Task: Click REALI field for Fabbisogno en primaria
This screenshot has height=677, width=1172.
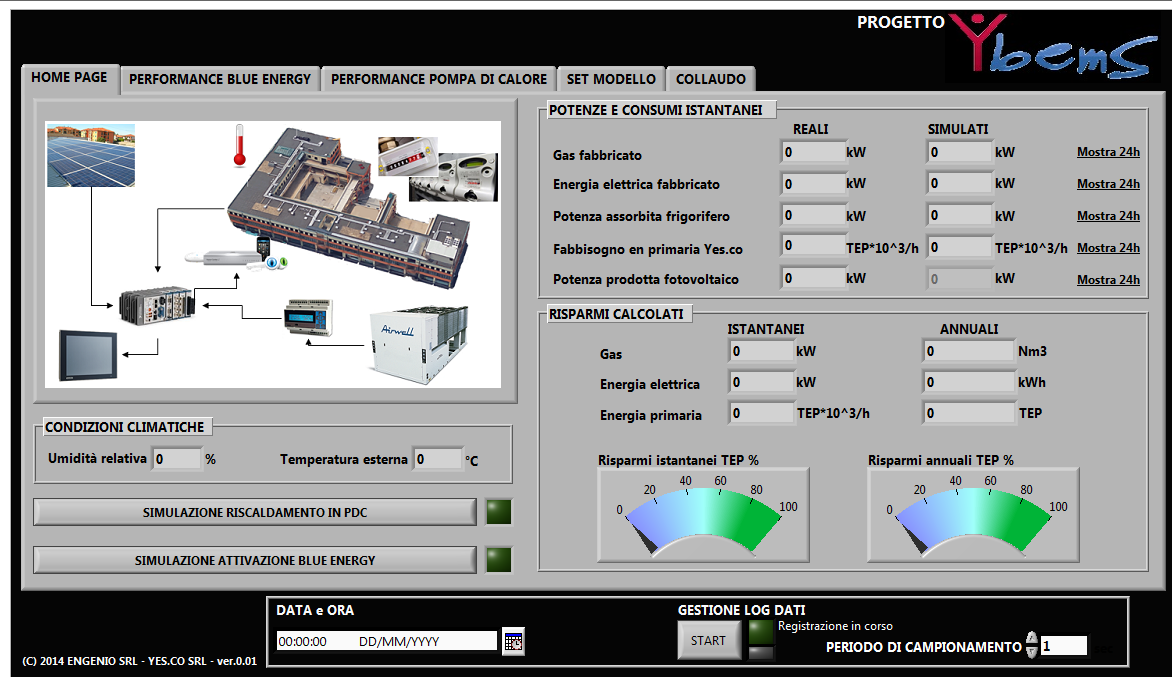Action: click(x=813, y=246)
